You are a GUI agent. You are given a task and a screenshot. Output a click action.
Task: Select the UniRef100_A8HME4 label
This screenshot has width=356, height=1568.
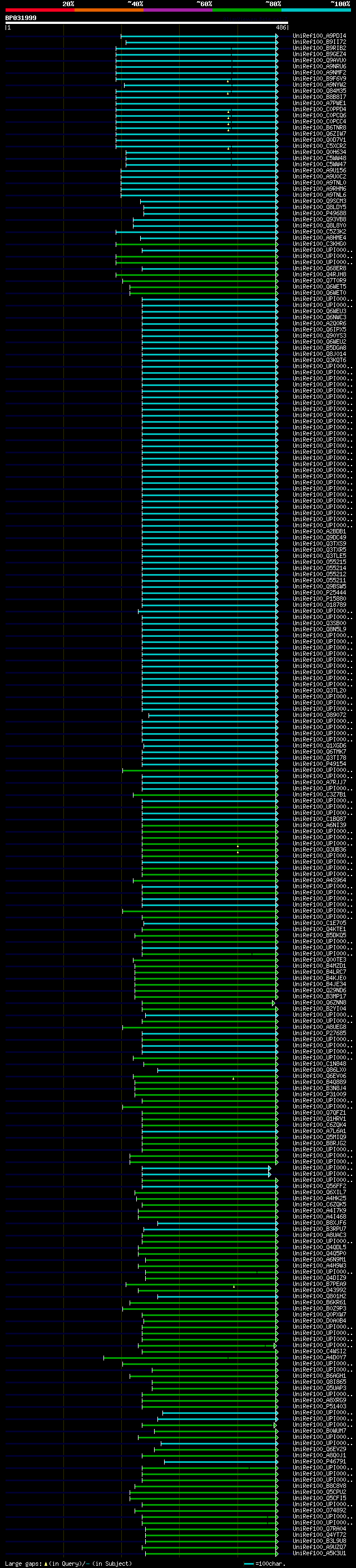(319, 238)
